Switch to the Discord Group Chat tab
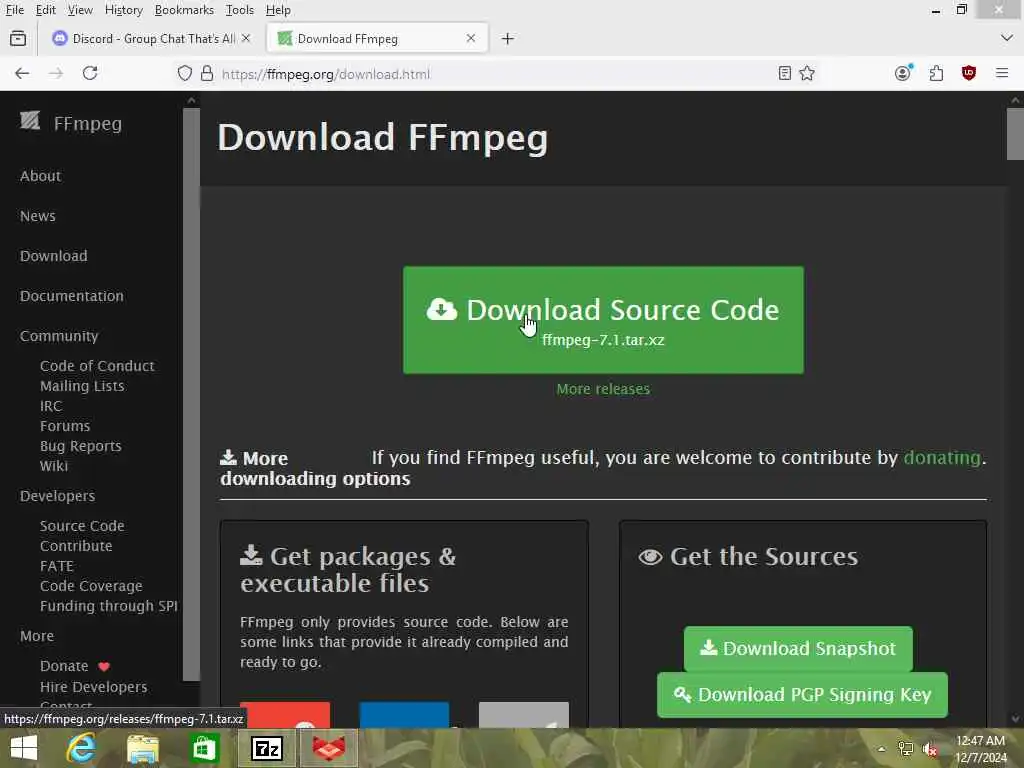 (x=152, y=39)
